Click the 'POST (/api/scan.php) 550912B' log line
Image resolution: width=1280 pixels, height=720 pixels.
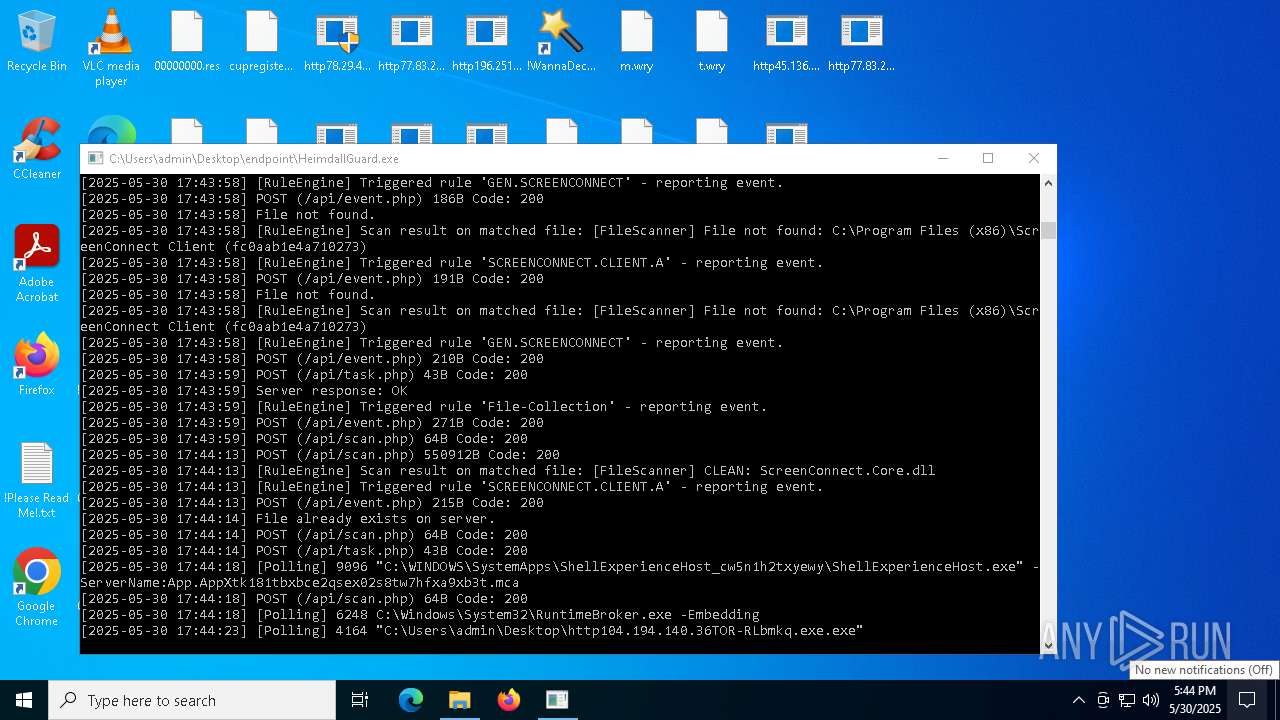pyautogui.click(x=320, y=455)
